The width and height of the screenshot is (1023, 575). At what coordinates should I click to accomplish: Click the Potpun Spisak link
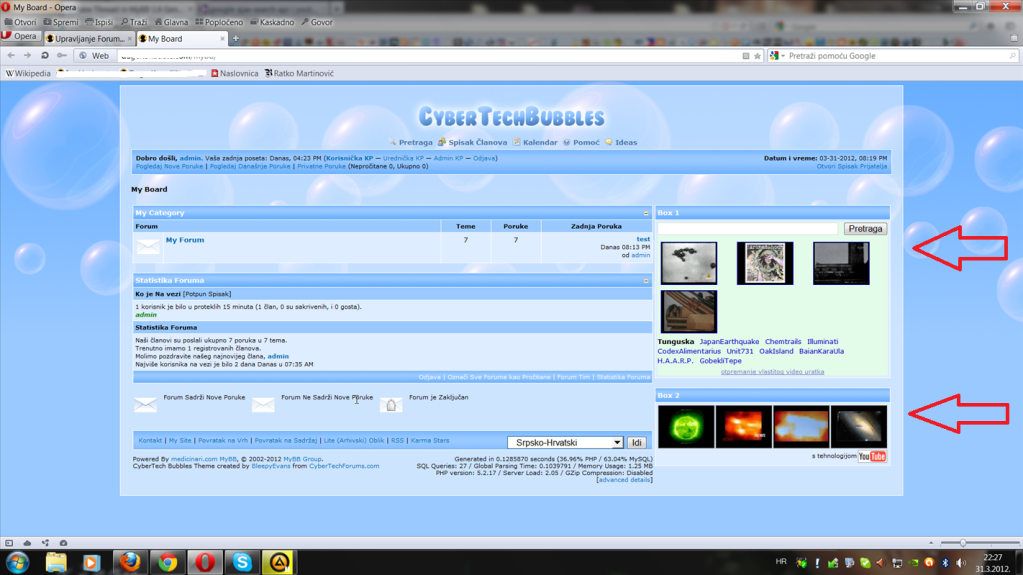point(207,294)
